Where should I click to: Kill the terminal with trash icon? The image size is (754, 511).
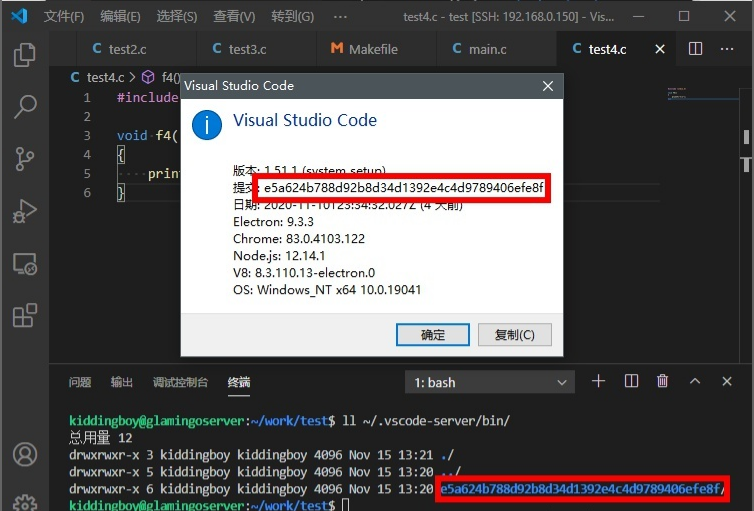662,381
